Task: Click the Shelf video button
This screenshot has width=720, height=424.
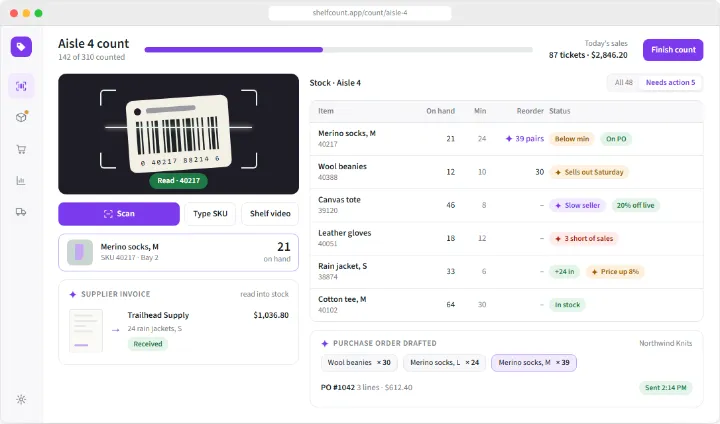Action: [270, 214]
